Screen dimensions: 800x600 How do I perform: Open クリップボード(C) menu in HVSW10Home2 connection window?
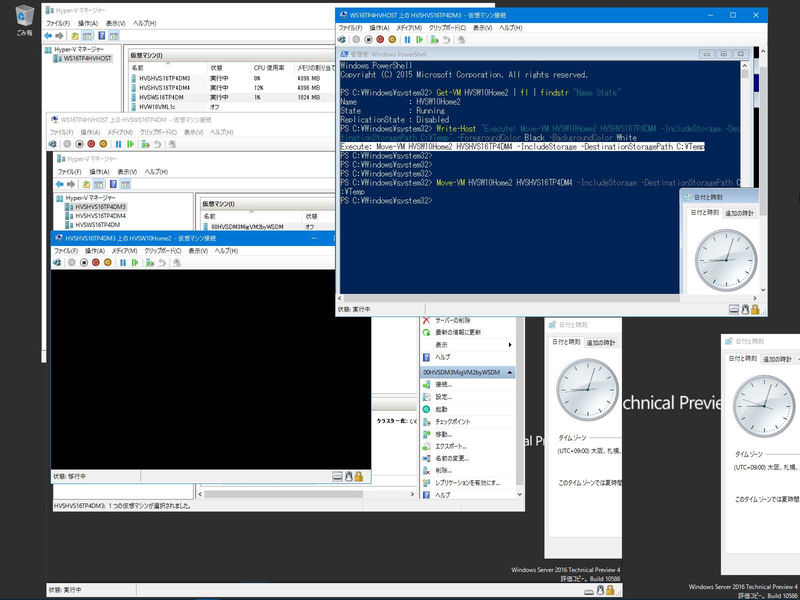[163, 251]
